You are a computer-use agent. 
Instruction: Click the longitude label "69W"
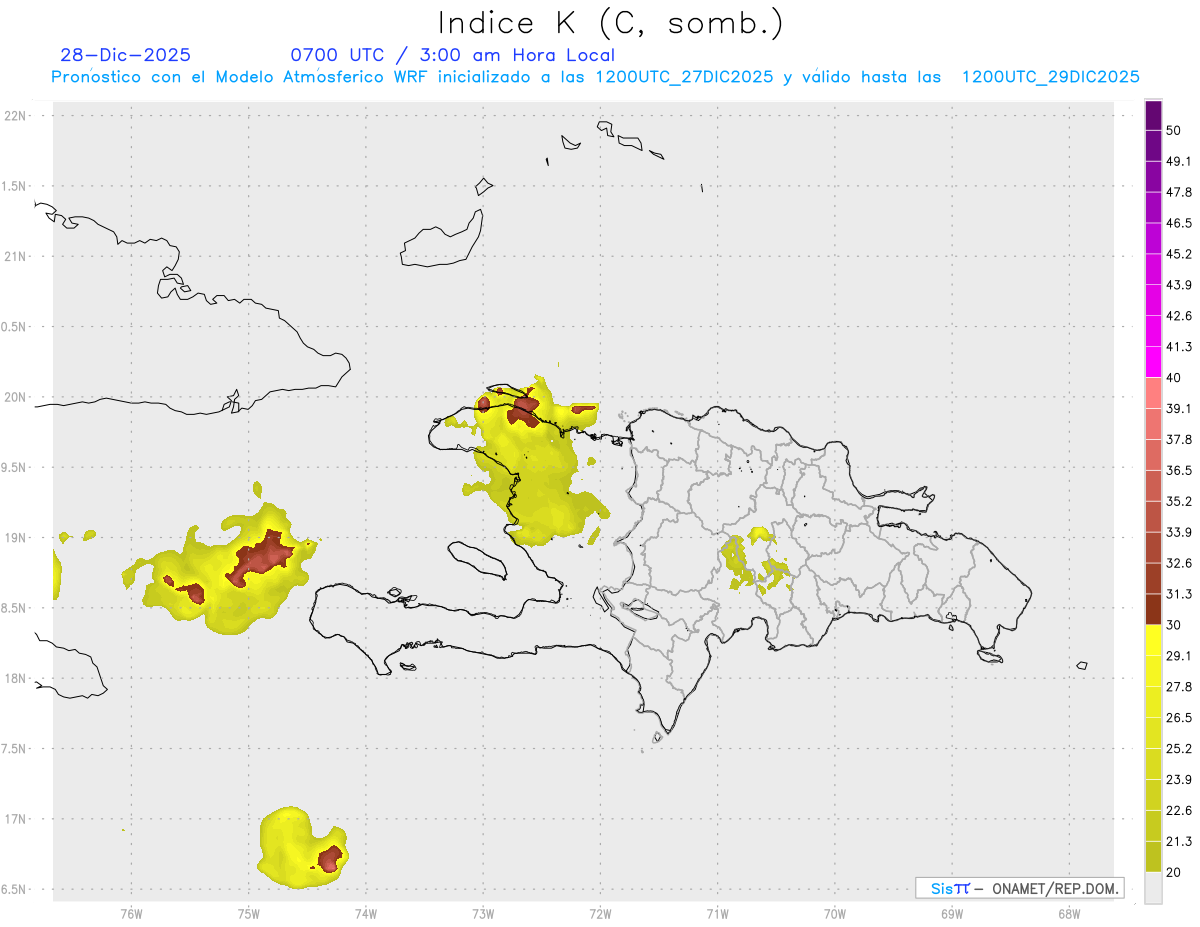[x=952, y=913]
